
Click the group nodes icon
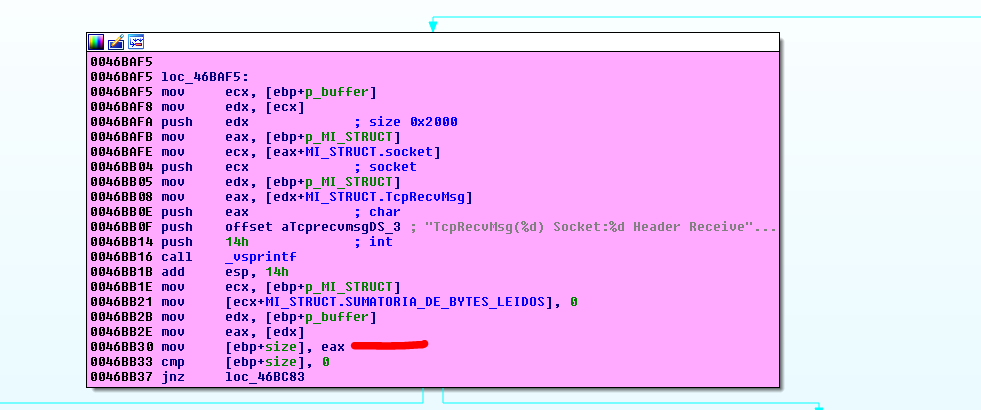(x=135, y=42)
